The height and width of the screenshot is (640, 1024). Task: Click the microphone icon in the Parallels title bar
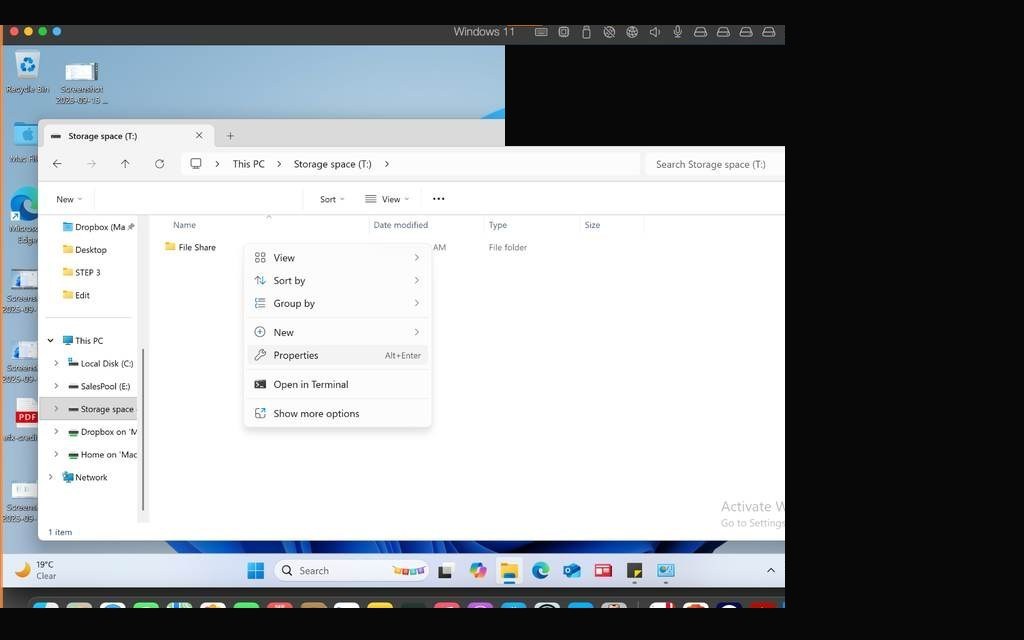point(678,31)
